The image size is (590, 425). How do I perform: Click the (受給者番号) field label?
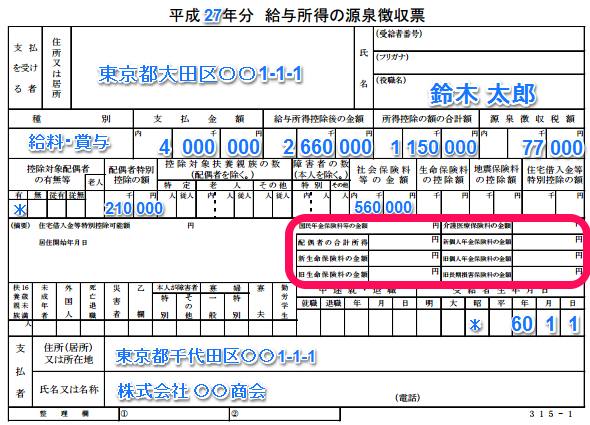click(x=399, y=34)
